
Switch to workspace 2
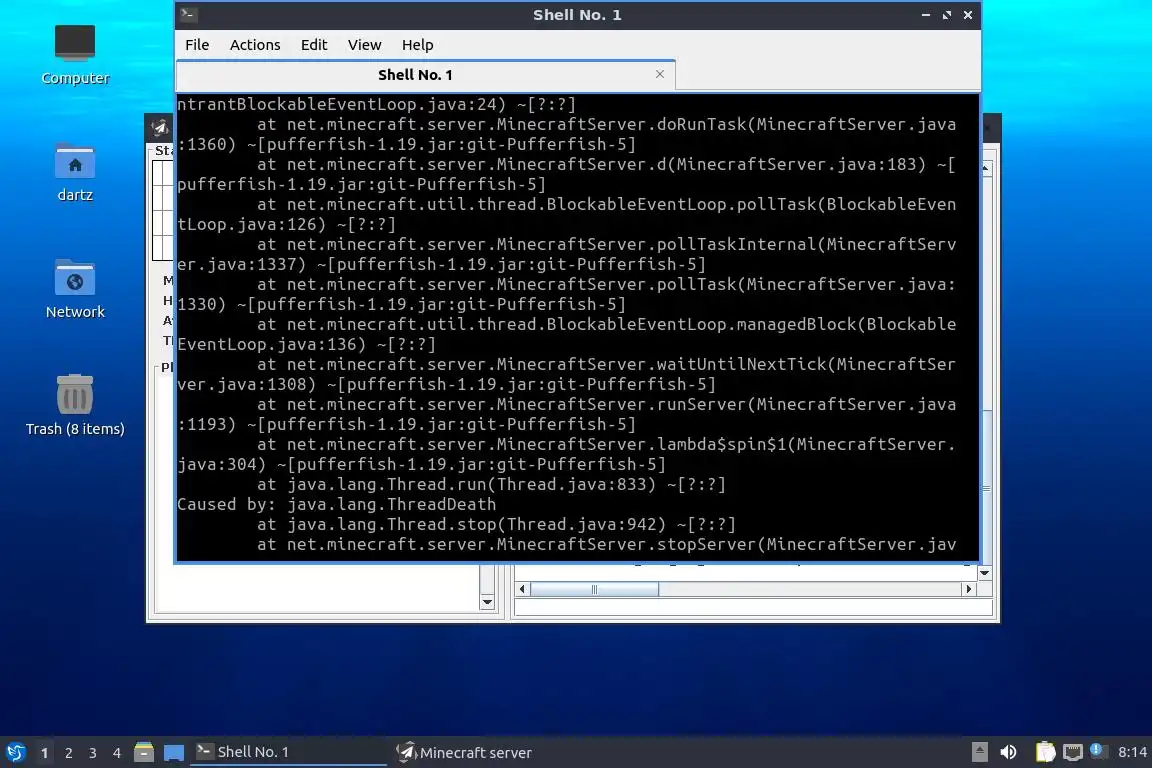68,753
